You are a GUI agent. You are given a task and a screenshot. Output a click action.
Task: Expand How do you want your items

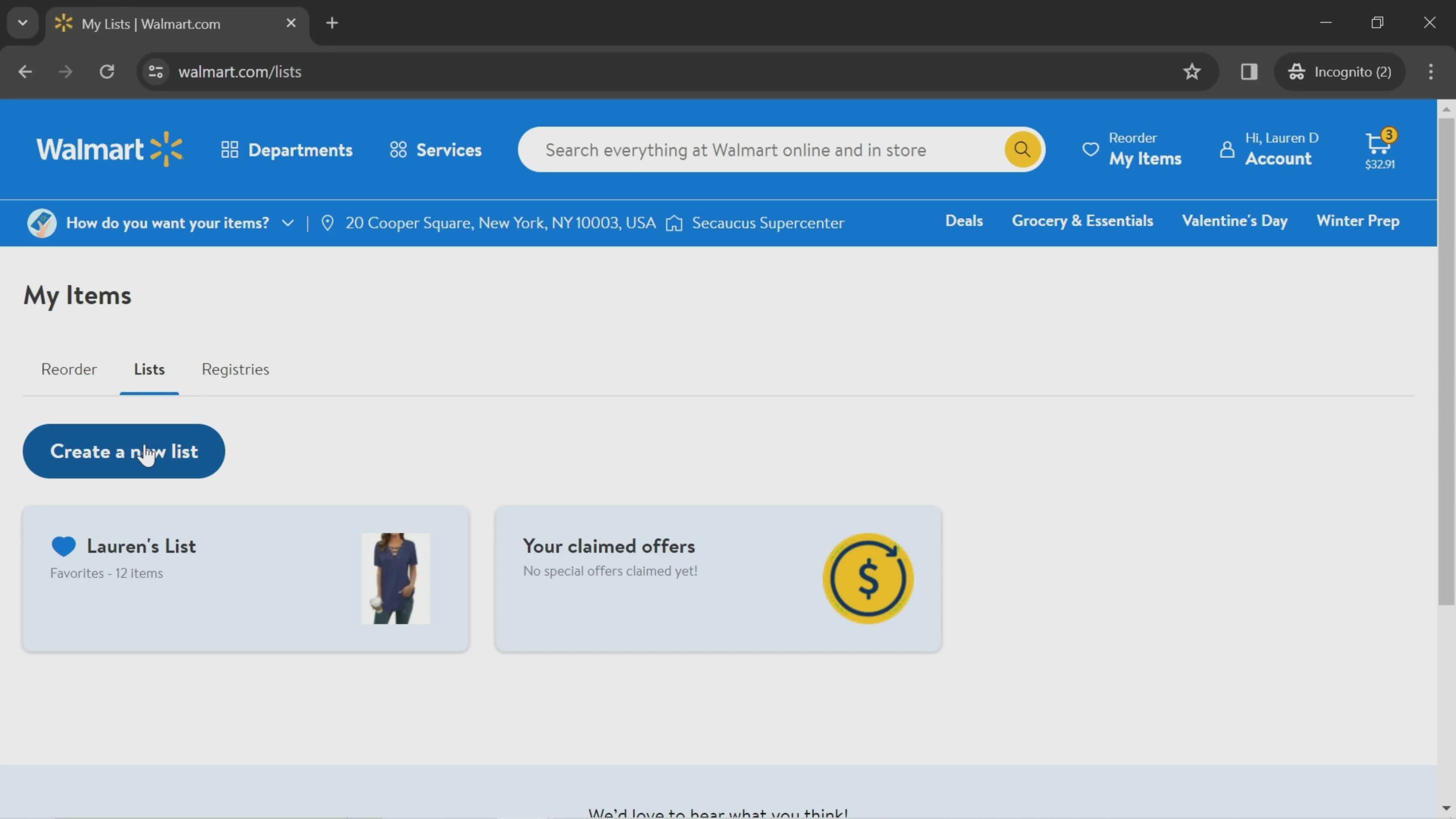[x=180, y=223]
